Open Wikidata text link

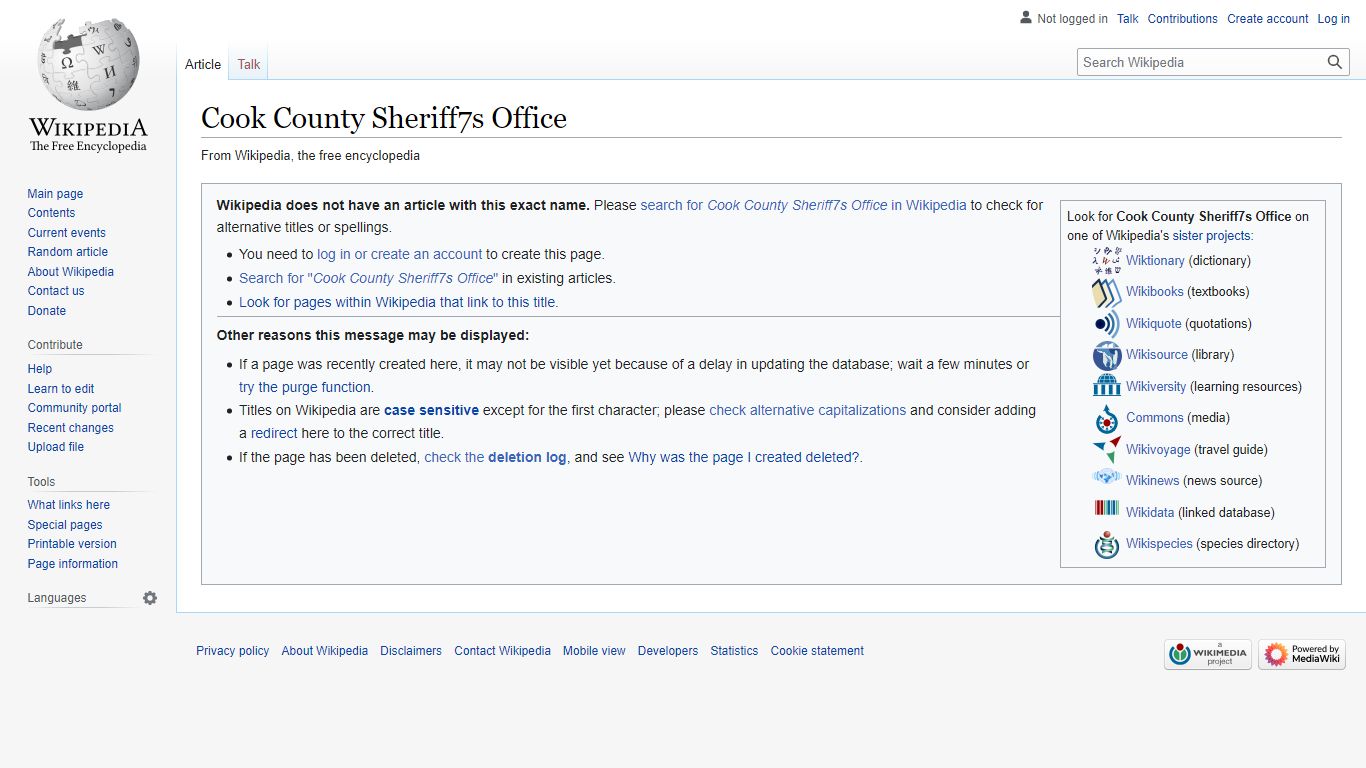[x=1150, y=513]
